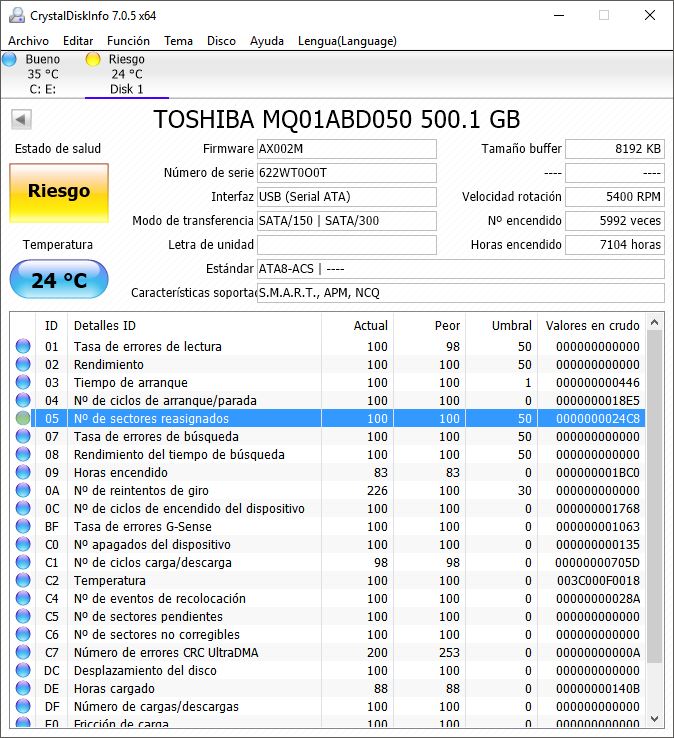Image resolution: width=674 pixels, height=738 pixels.
Task: Open the Editar menu
Action: (78, 41)
